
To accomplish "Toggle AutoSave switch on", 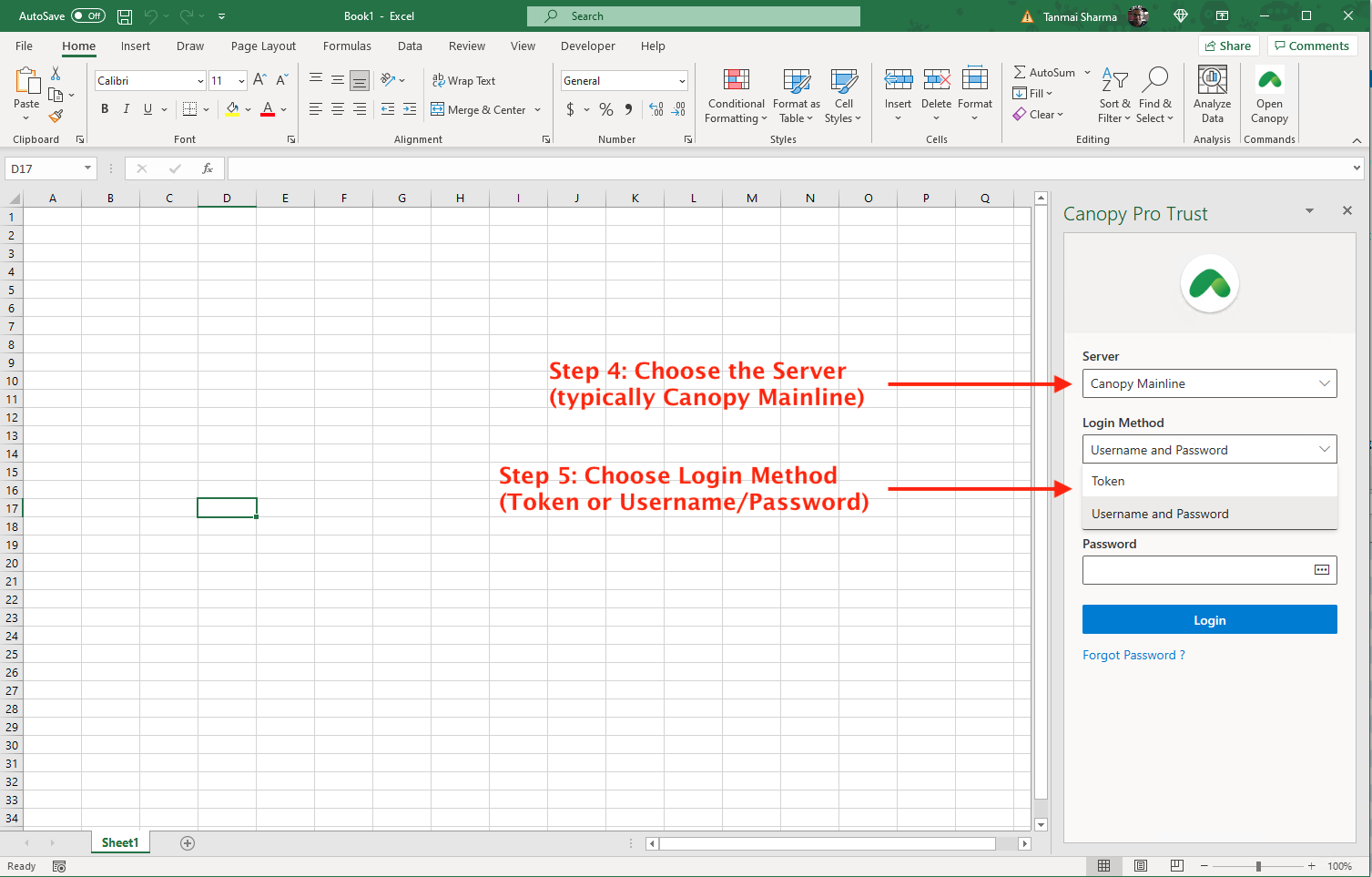I will (x=88, y=16).
